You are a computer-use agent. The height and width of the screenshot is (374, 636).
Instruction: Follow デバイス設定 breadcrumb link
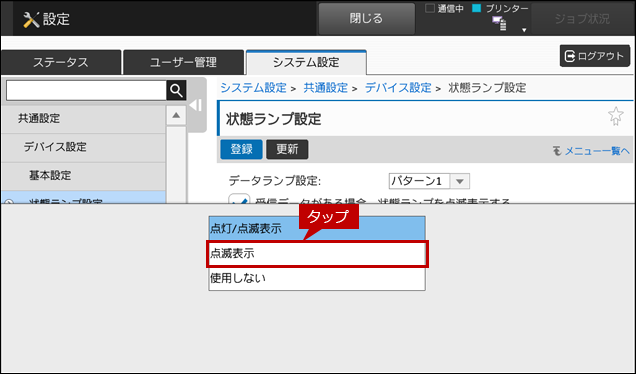[398, 88]
